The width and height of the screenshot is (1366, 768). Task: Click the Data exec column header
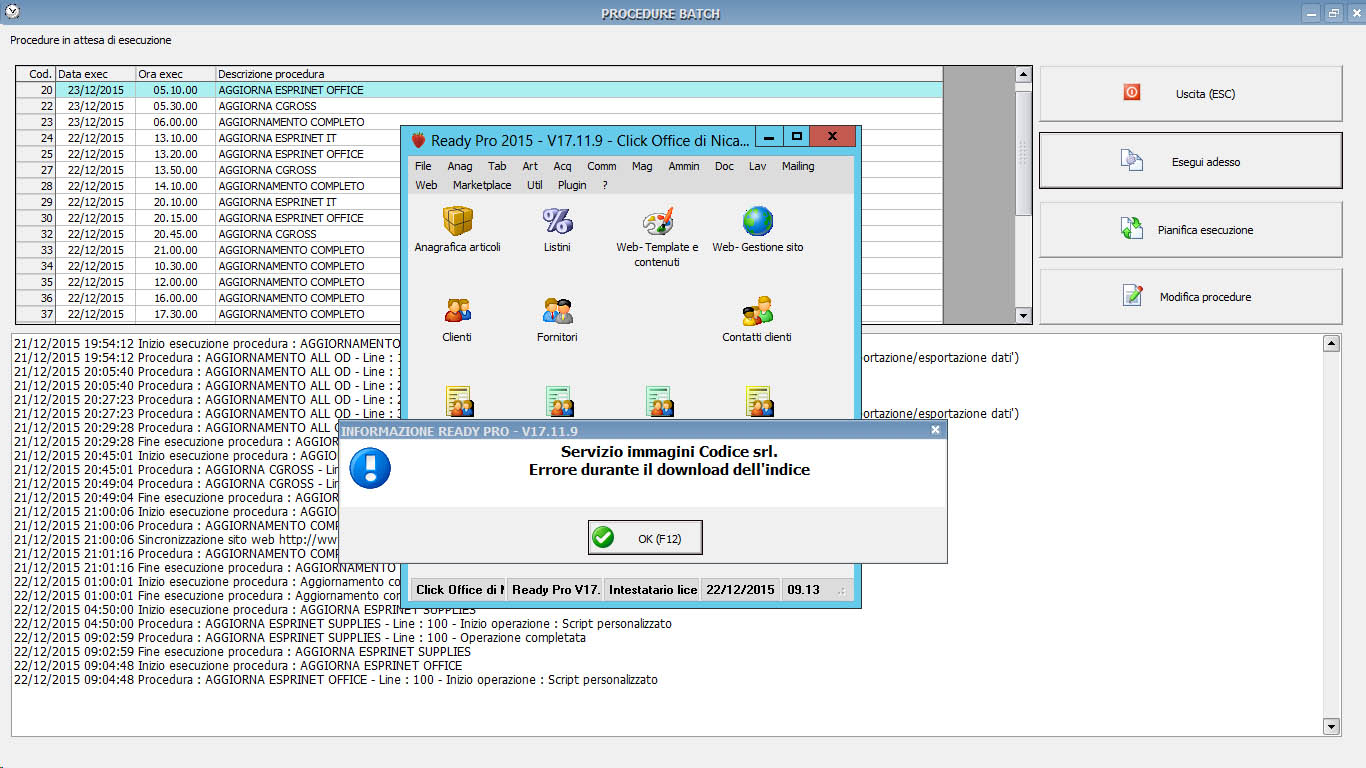96,74
